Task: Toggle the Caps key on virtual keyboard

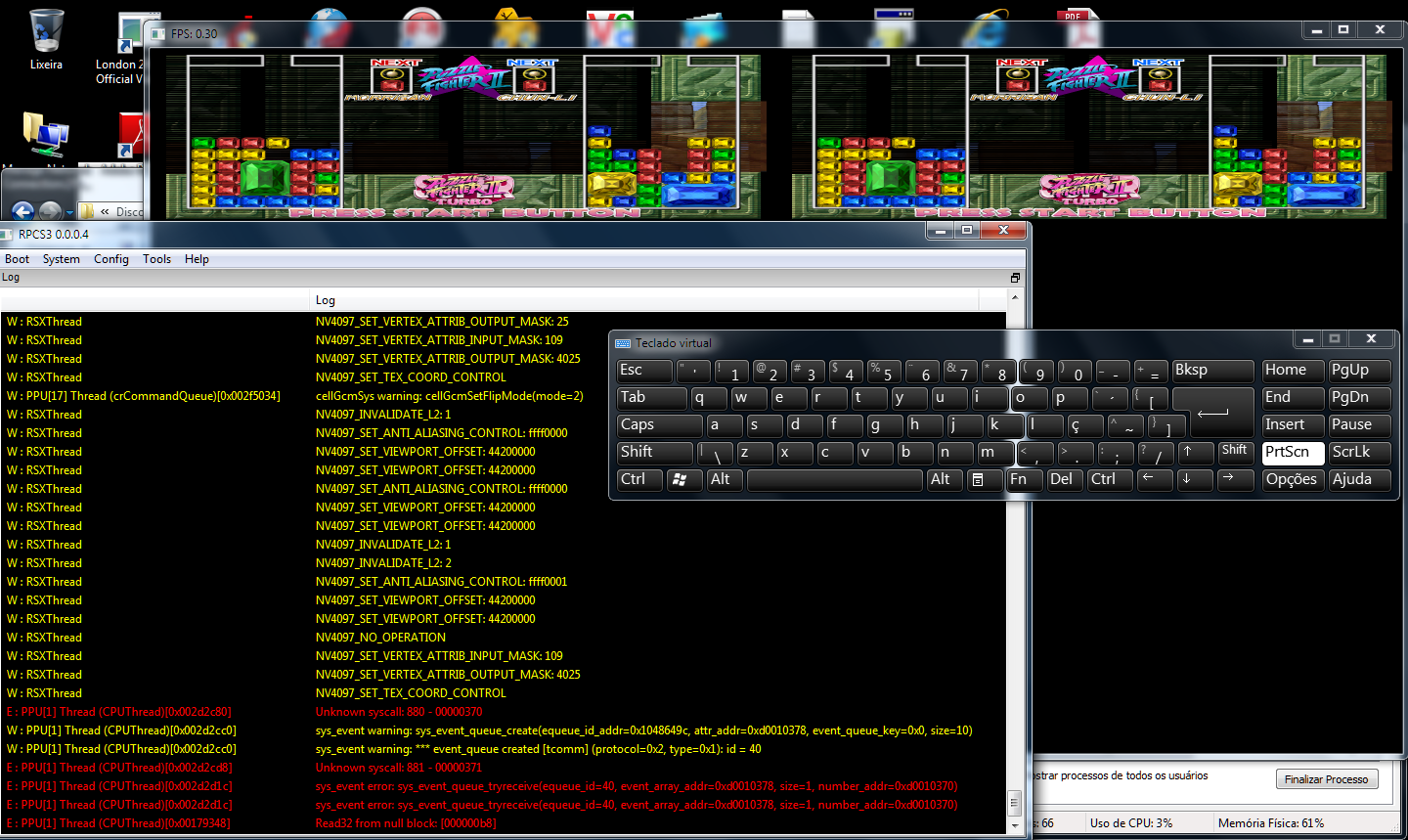Action: pyautogui.click(x=659, y=425)
